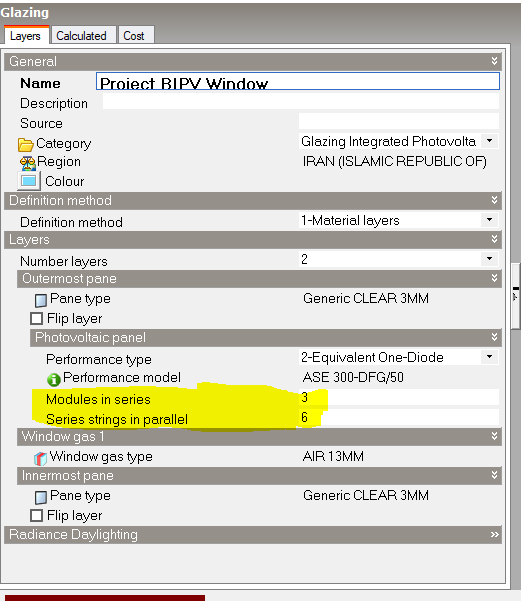Click Generic CLEAR 3MM of Innermost pane
Screen dimensions: 521x601
point(366,495)
